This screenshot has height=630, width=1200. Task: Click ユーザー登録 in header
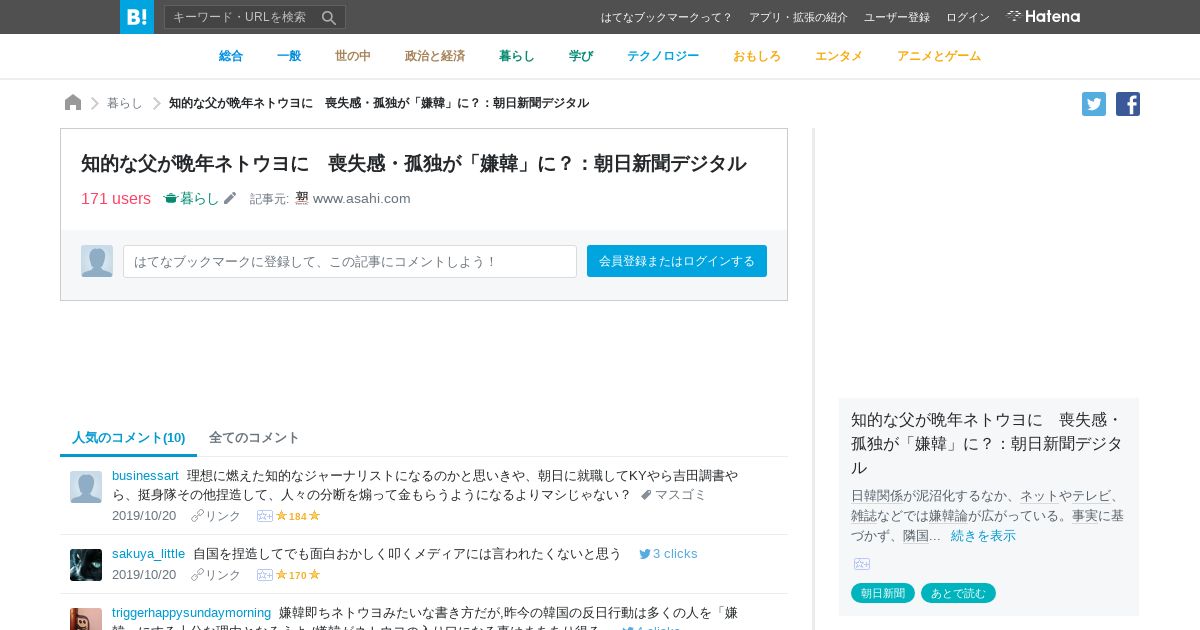[x=897, y=17]
